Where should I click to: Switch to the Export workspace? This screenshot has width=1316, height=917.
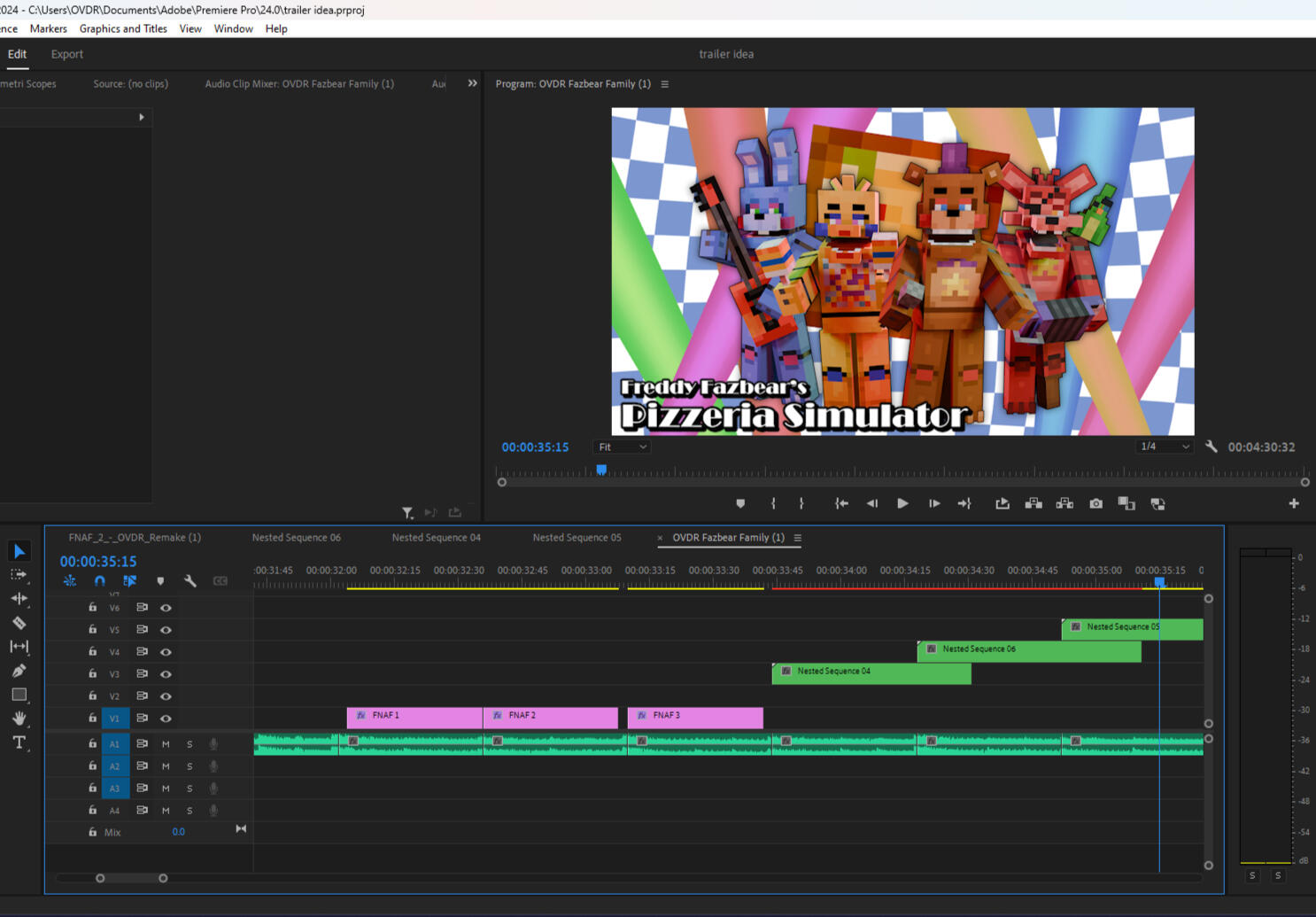66,54
